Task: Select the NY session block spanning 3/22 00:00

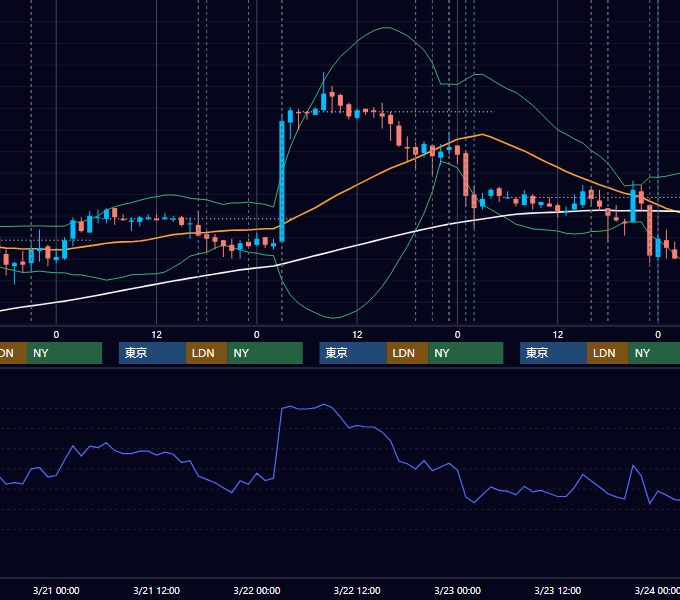Action: click(x=265, y=353)
